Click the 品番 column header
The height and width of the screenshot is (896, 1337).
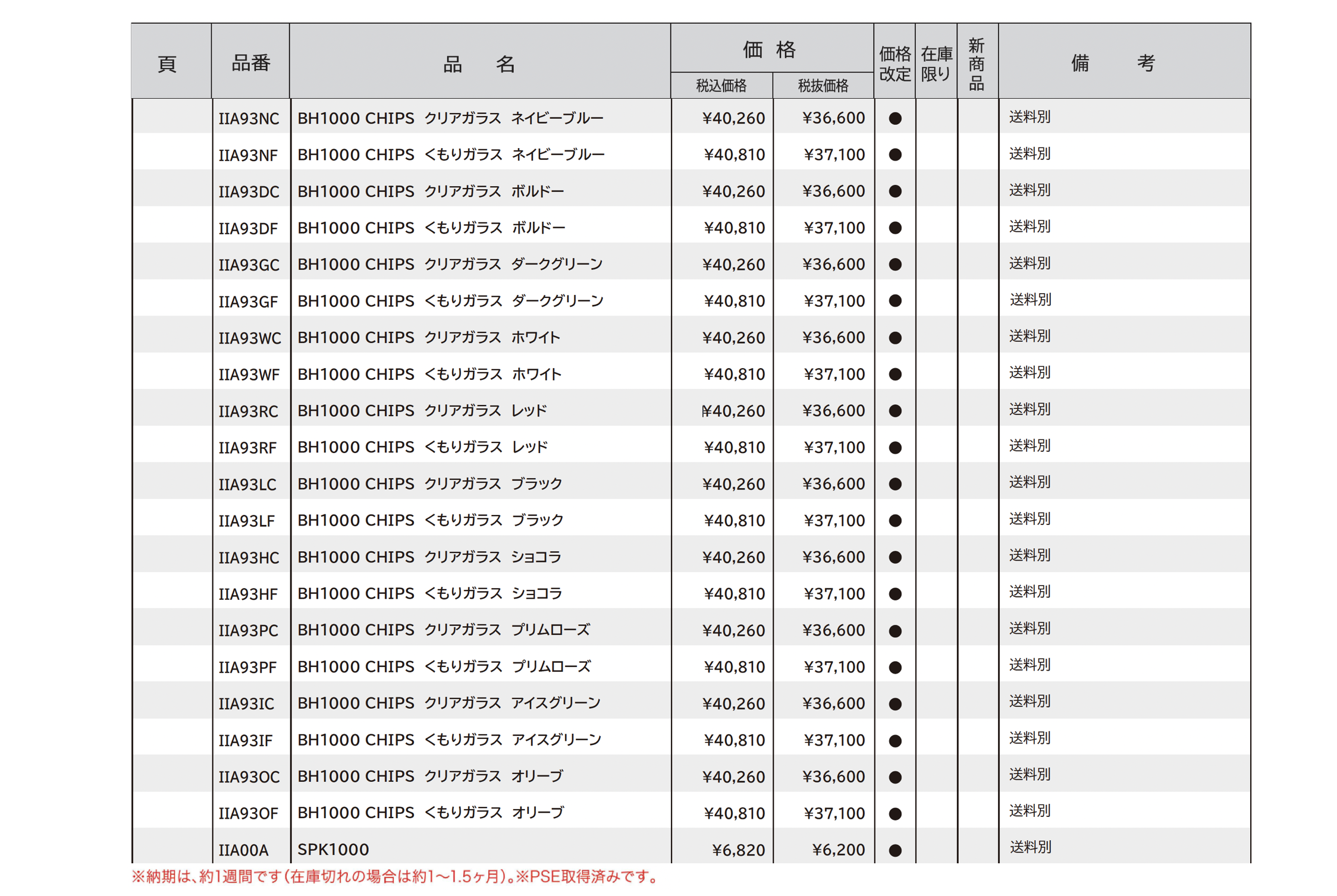pyautogui.click(x=250, y=63)
